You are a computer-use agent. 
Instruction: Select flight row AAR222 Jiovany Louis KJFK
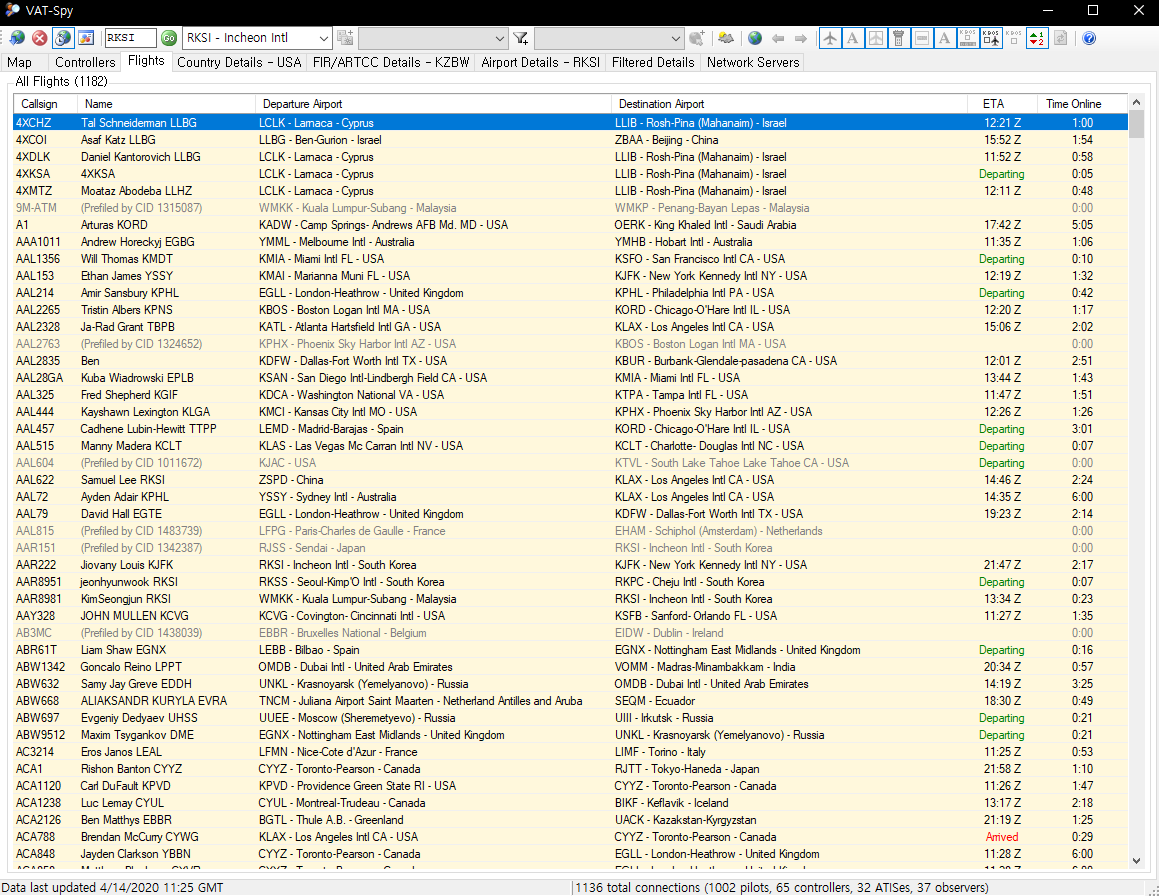(x=571, y=565)
